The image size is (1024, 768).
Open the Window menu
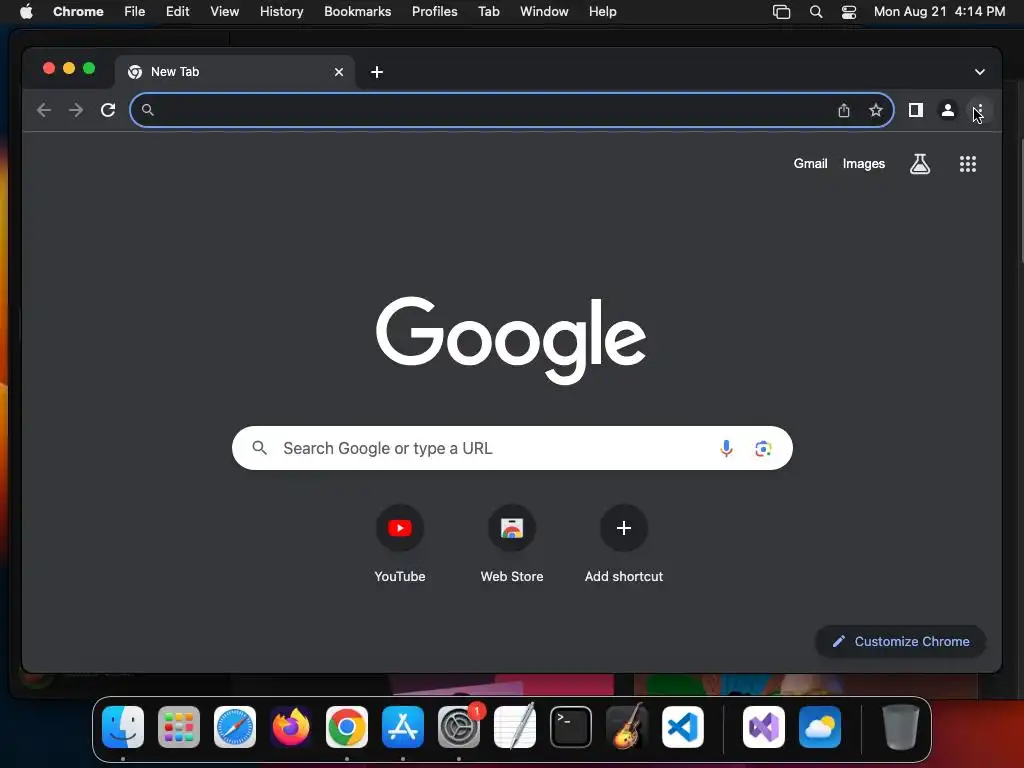click(x=544, y=12)
